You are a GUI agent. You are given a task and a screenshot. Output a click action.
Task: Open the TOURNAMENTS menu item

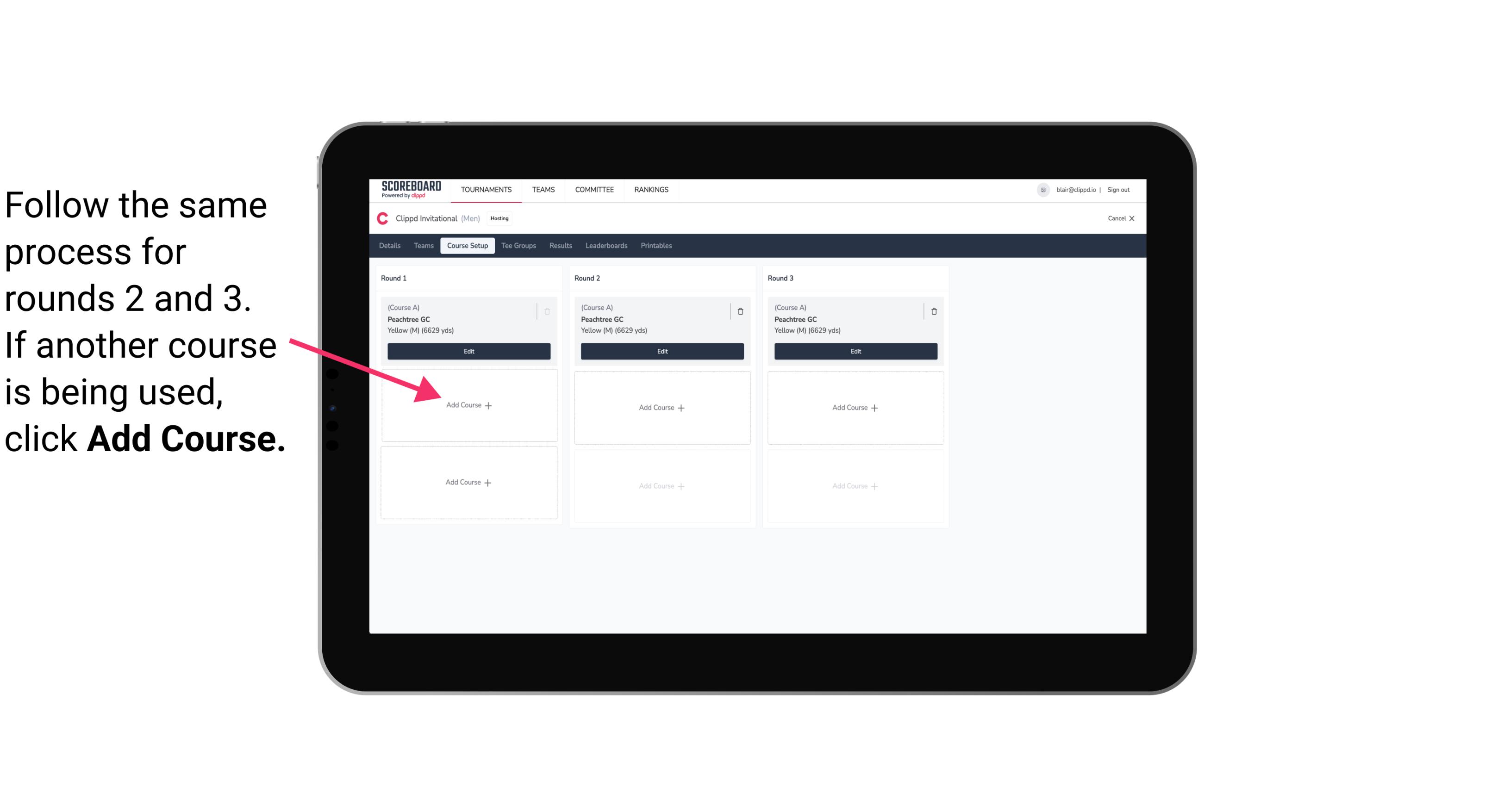coord(487,189)
